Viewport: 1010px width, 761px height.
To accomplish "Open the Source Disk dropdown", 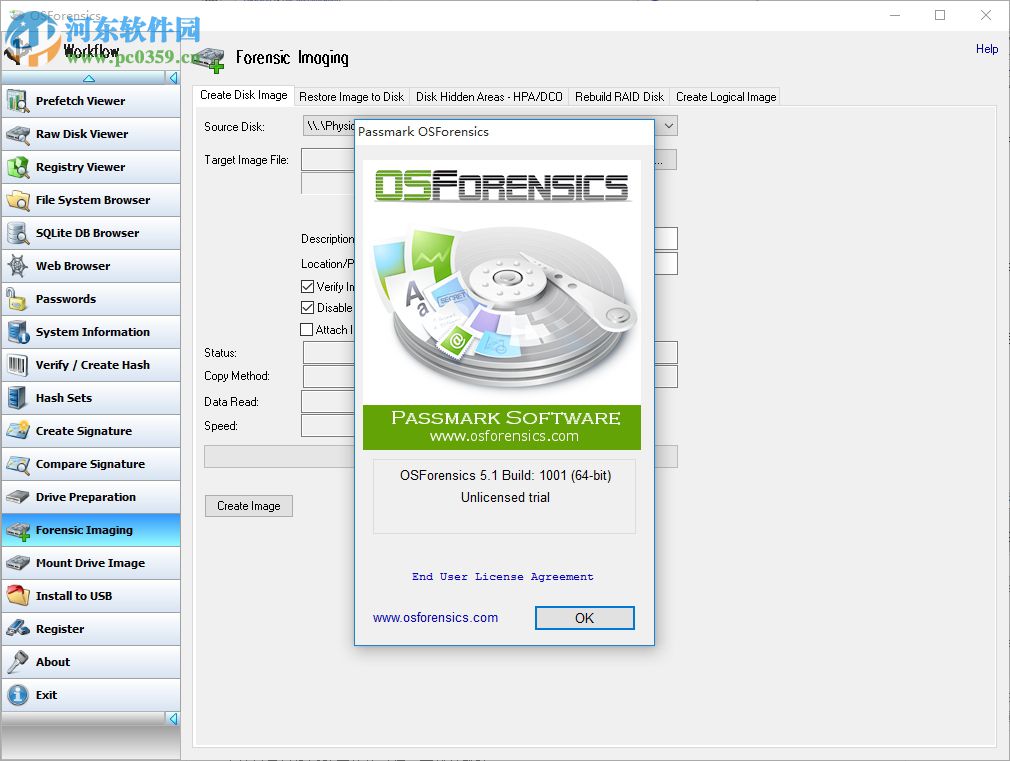I will [668, 126].
